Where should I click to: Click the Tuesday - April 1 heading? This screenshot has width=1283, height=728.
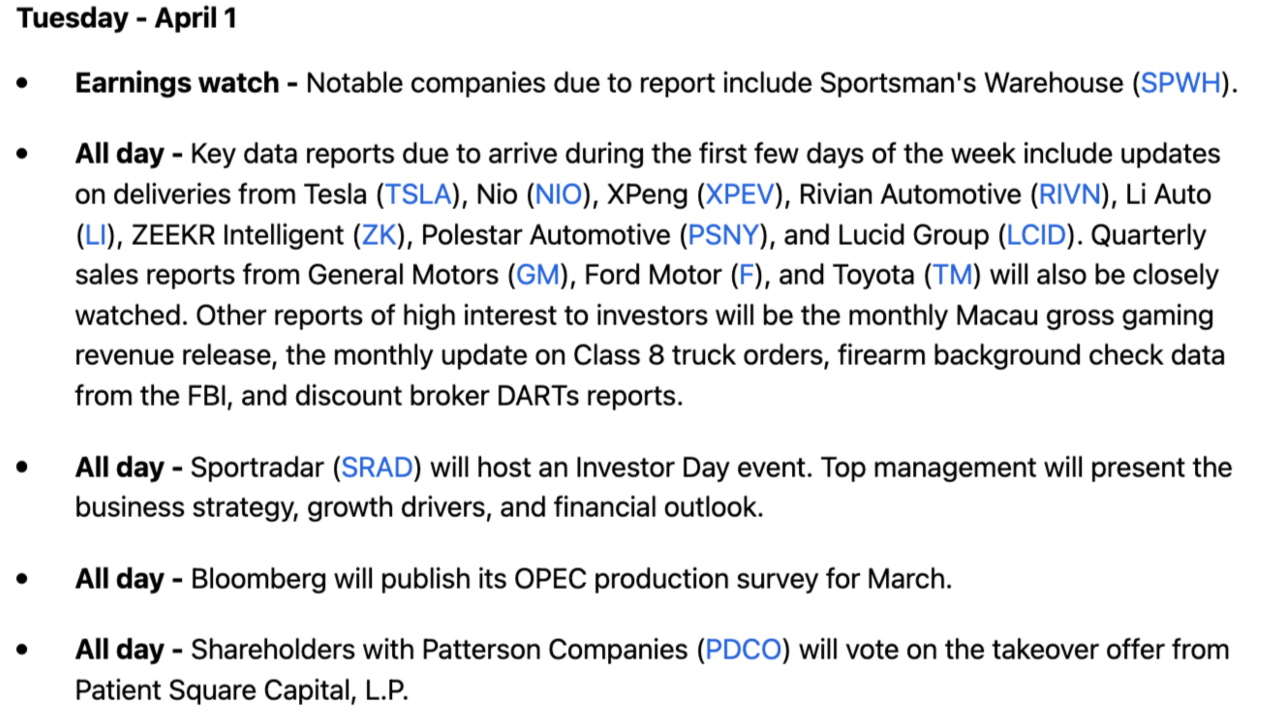[x=126, y=19]
